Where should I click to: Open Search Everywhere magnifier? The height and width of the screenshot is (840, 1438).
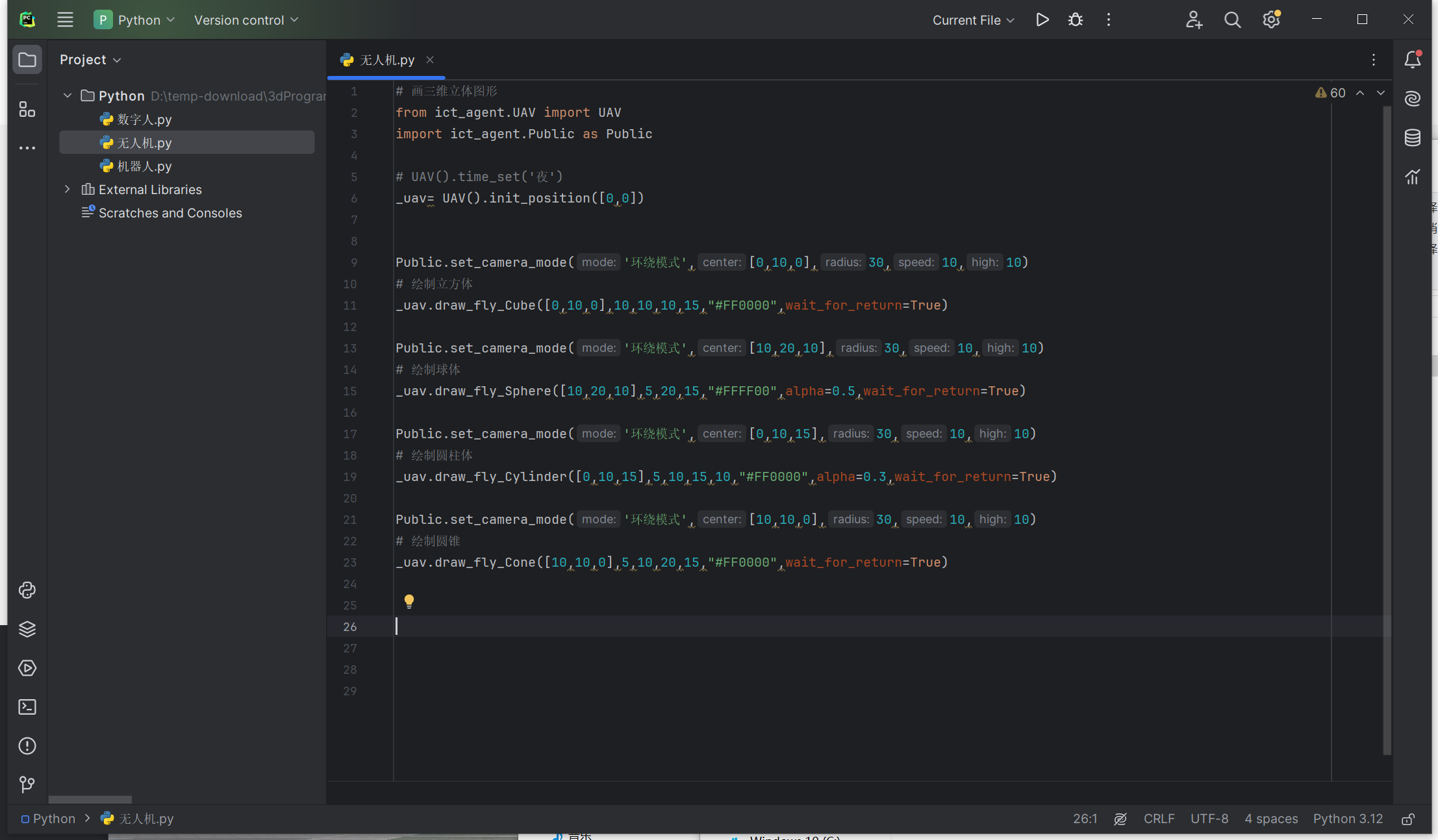click(x=1232, y=20)
